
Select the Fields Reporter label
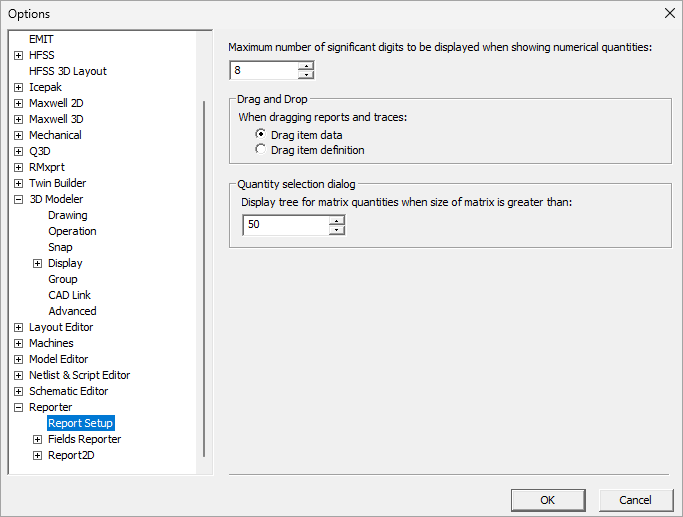[x=85, y=439]
